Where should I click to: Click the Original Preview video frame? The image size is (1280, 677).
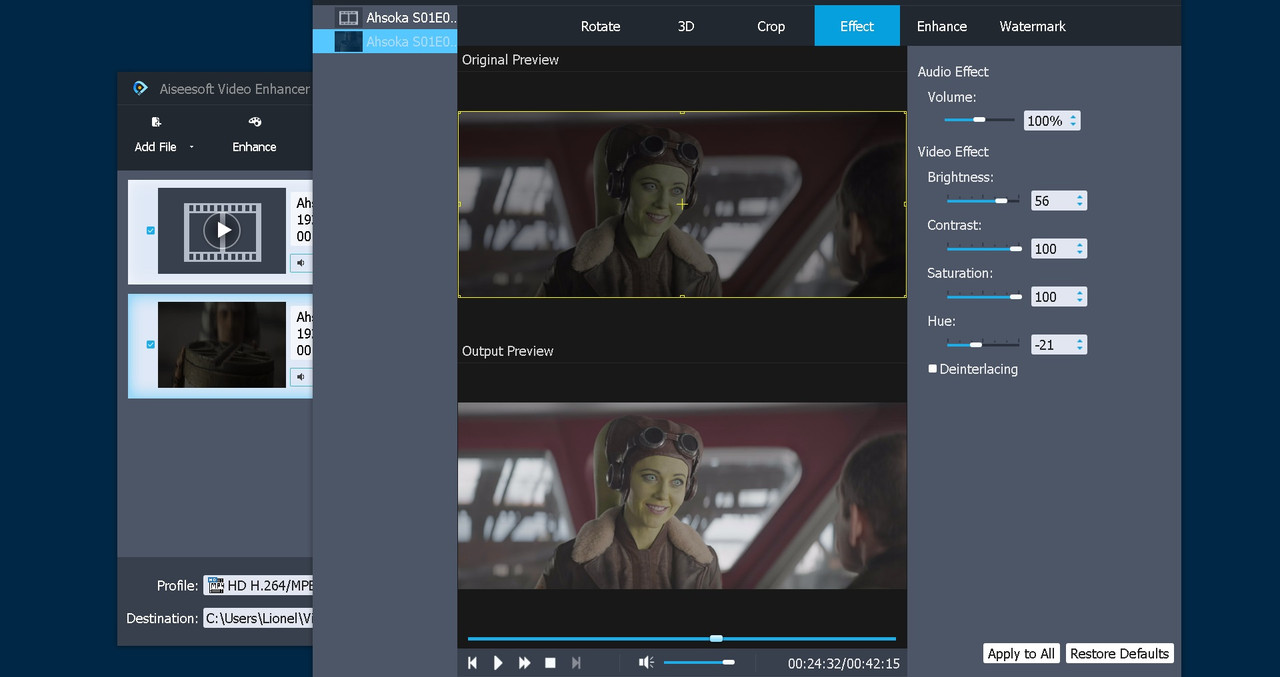point(682,204)
